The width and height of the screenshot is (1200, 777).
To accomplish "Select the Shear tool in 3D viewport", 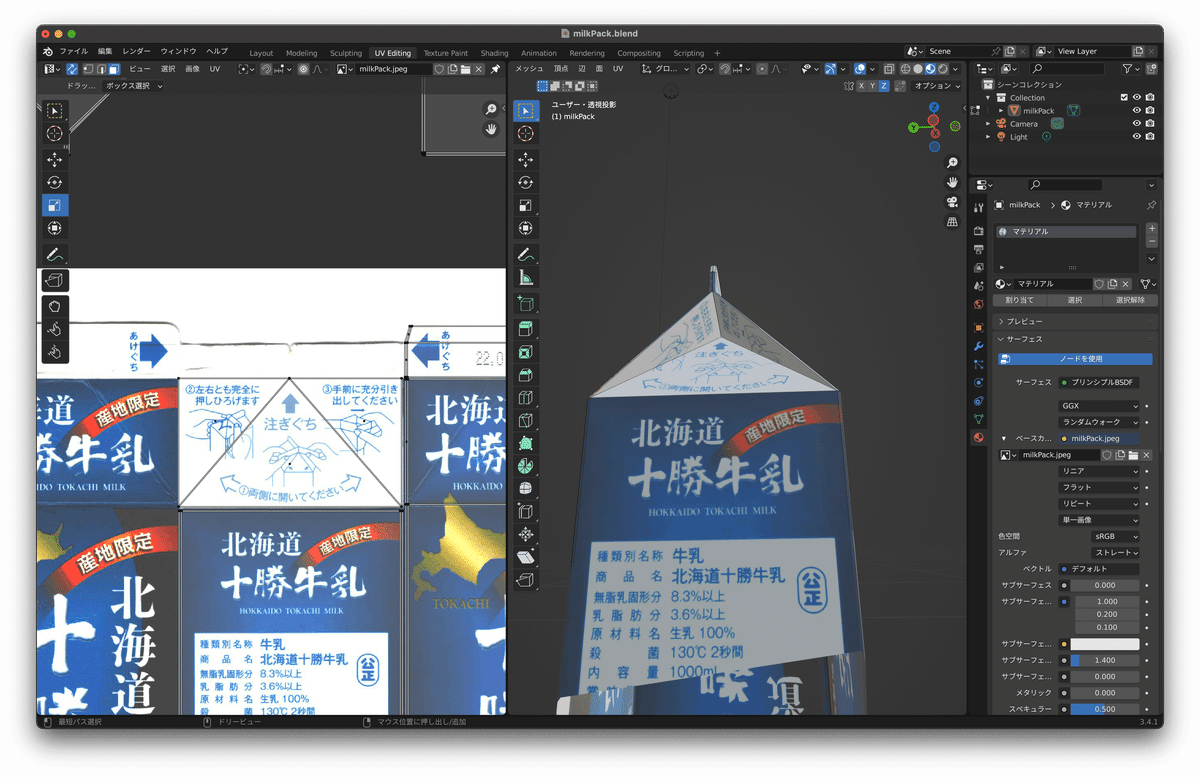I will tap(526, 557).
